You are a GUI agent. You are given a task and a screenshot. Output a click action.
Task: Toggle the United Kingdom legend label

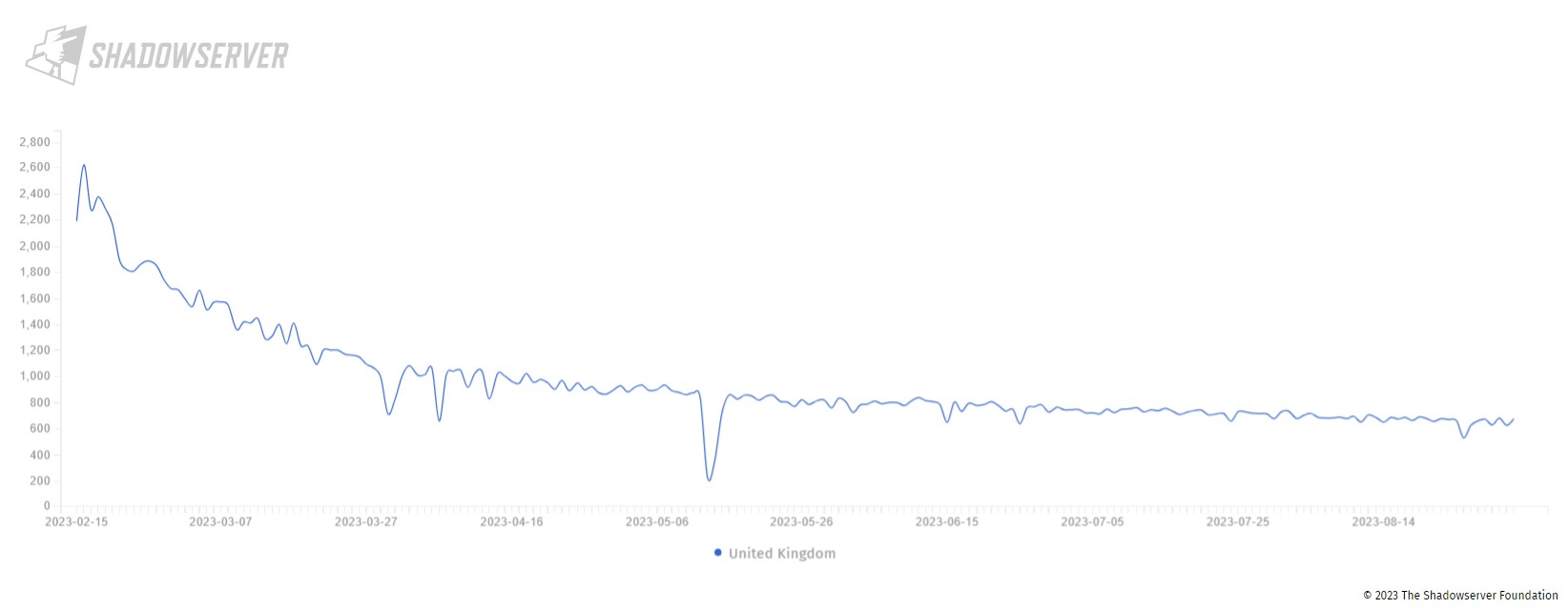tap(781, 553)
